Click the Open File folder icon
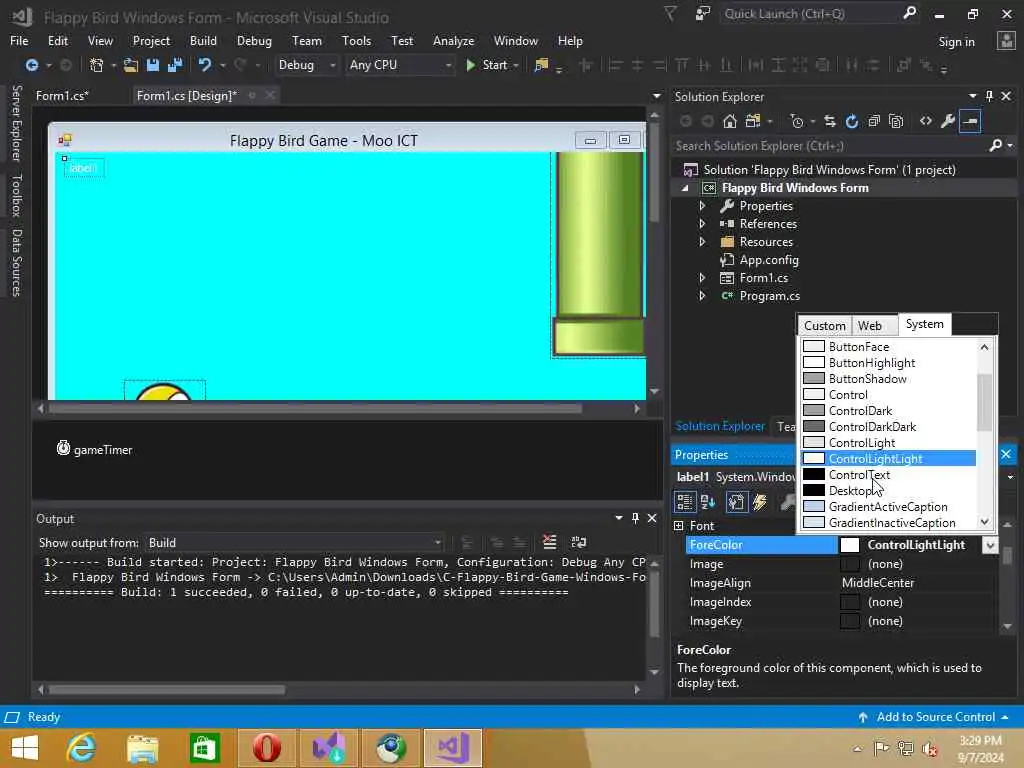Screen dimensions: 1024x768 click(x=131, y=65)
